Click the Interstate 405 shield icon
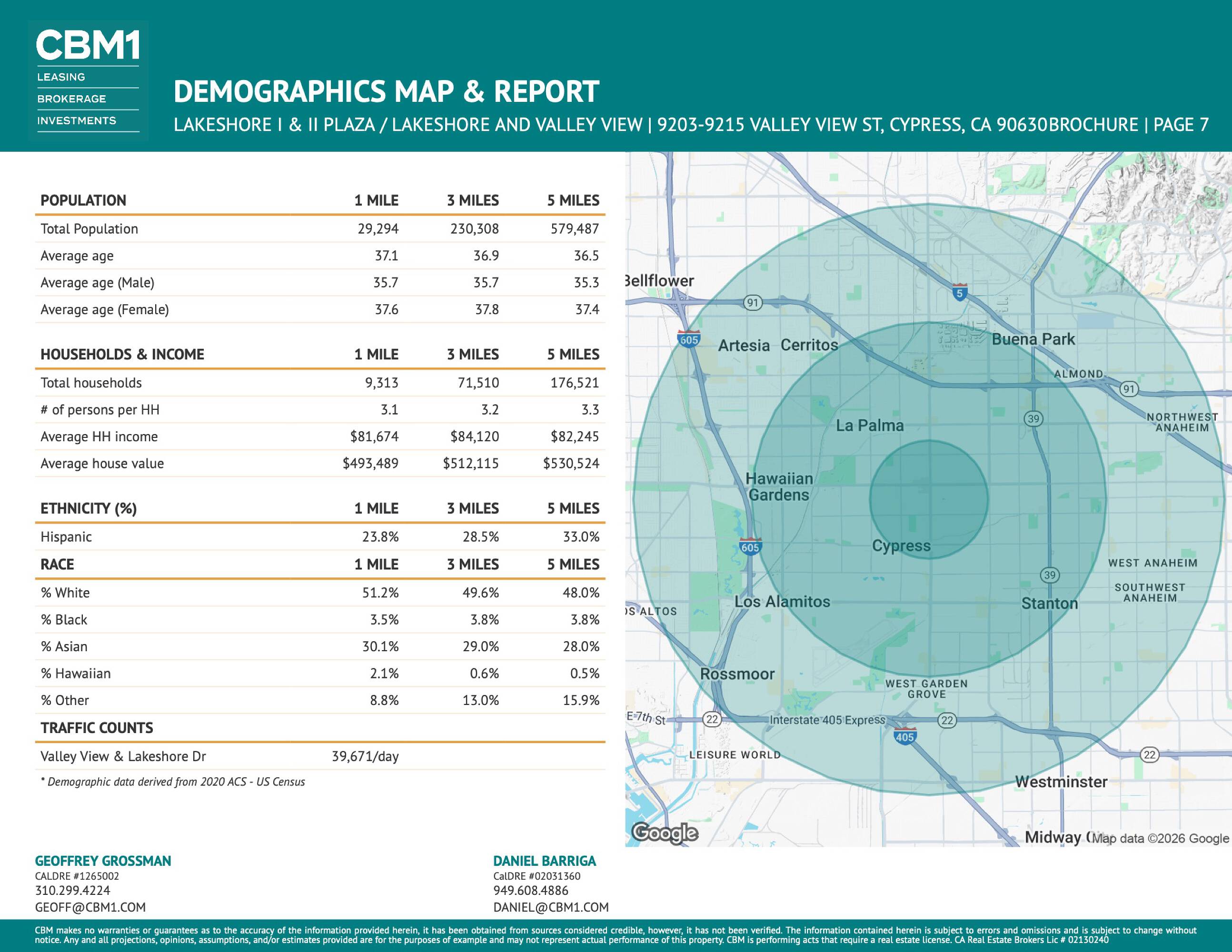 click(x=904, y=736)
